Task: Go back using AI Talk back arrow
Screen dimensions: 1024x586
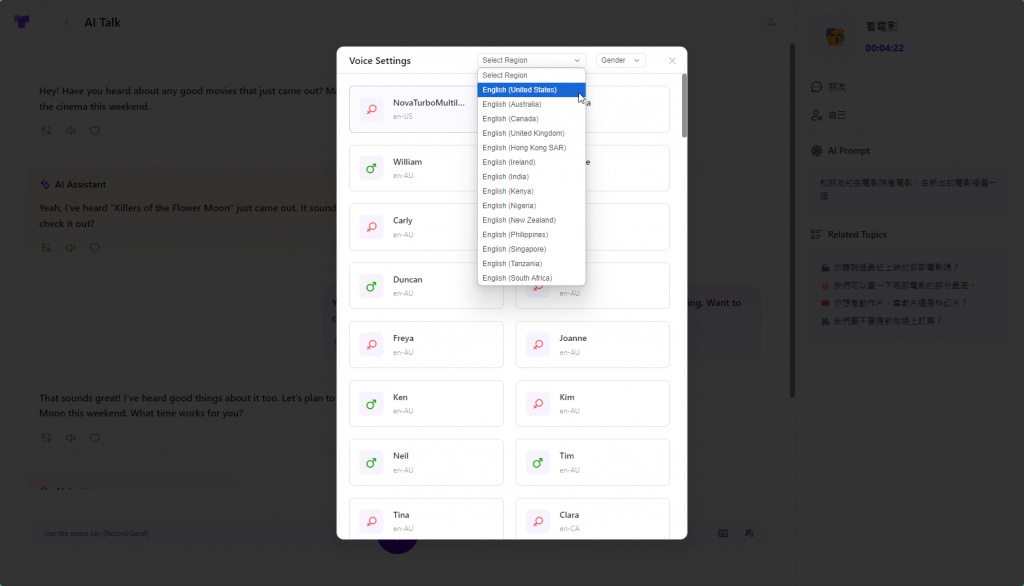Action: pos(66,22)
